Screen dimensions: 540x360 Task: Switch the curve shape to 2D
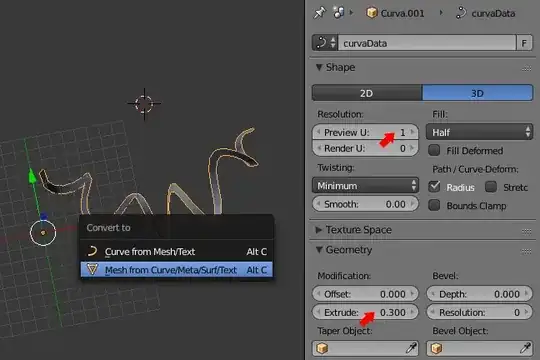(367, 93)
